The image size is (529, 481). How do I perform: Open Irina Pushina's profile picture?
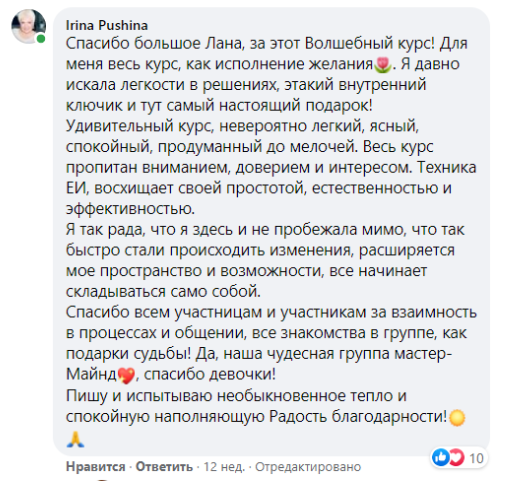[x=28, y=26]
